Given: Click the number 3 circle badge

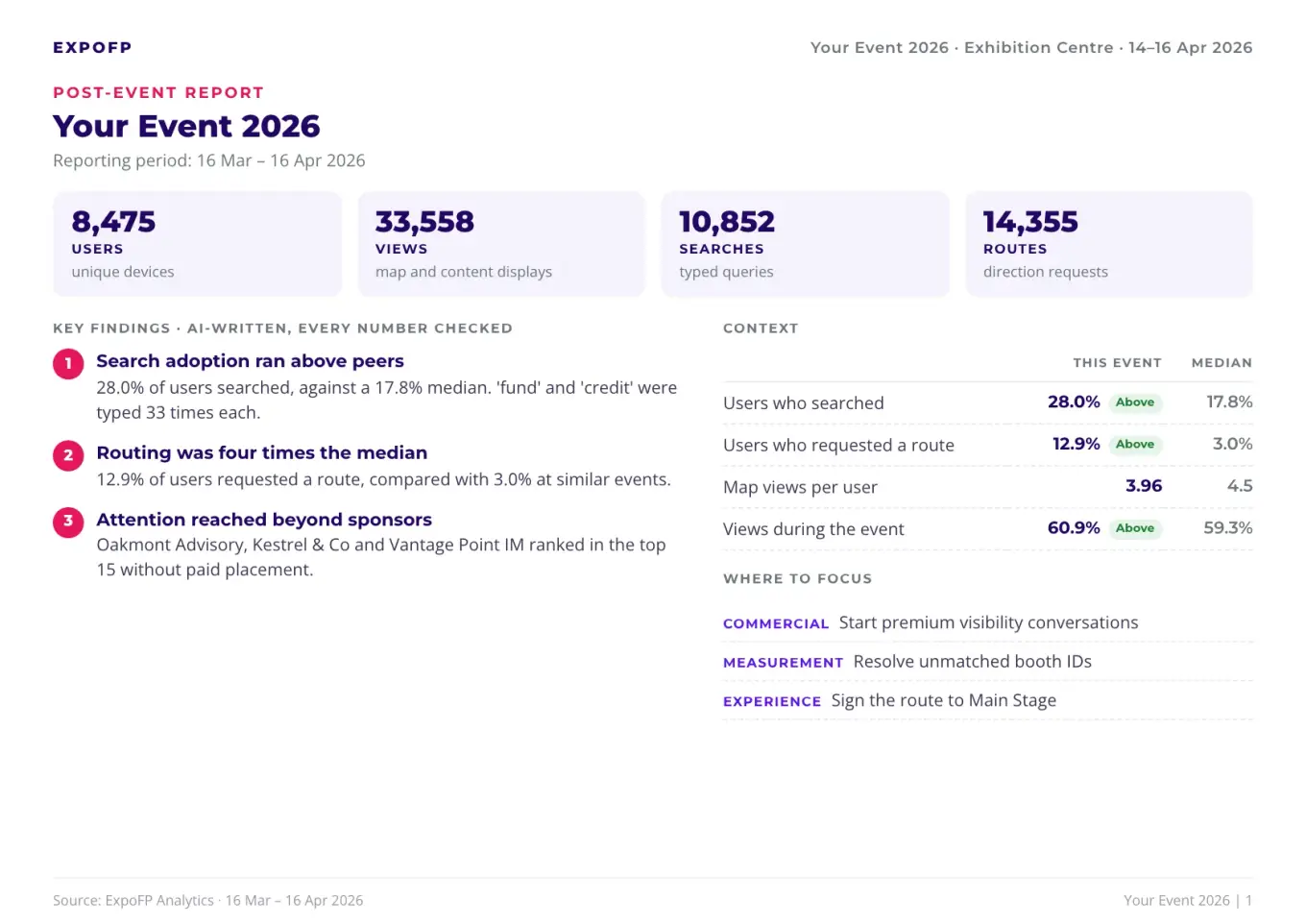Looking at the screenshot, I should click(x=68, y=522).
